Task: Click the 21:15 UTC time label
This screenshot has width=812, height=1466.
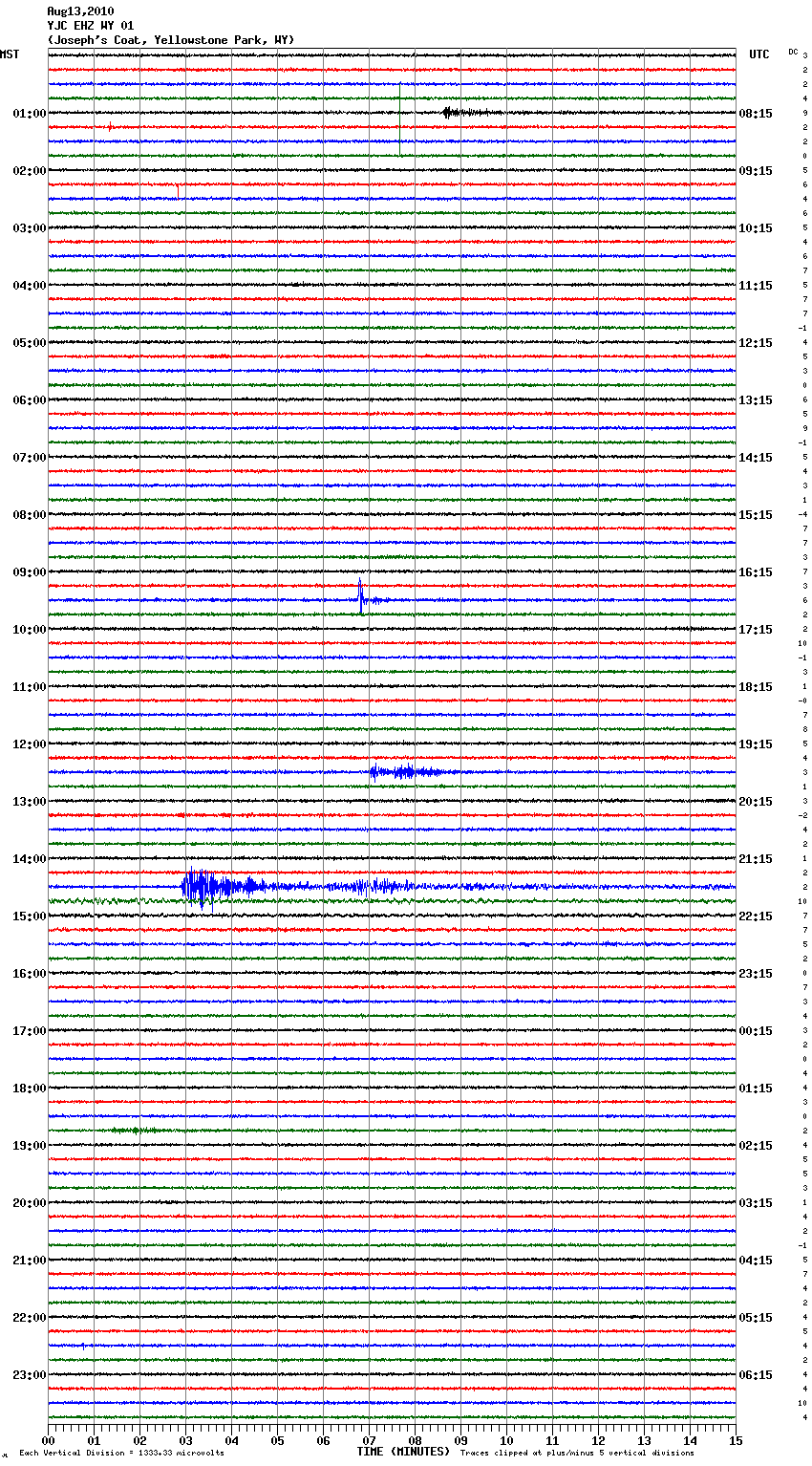Action: click(x=756, y=859)
